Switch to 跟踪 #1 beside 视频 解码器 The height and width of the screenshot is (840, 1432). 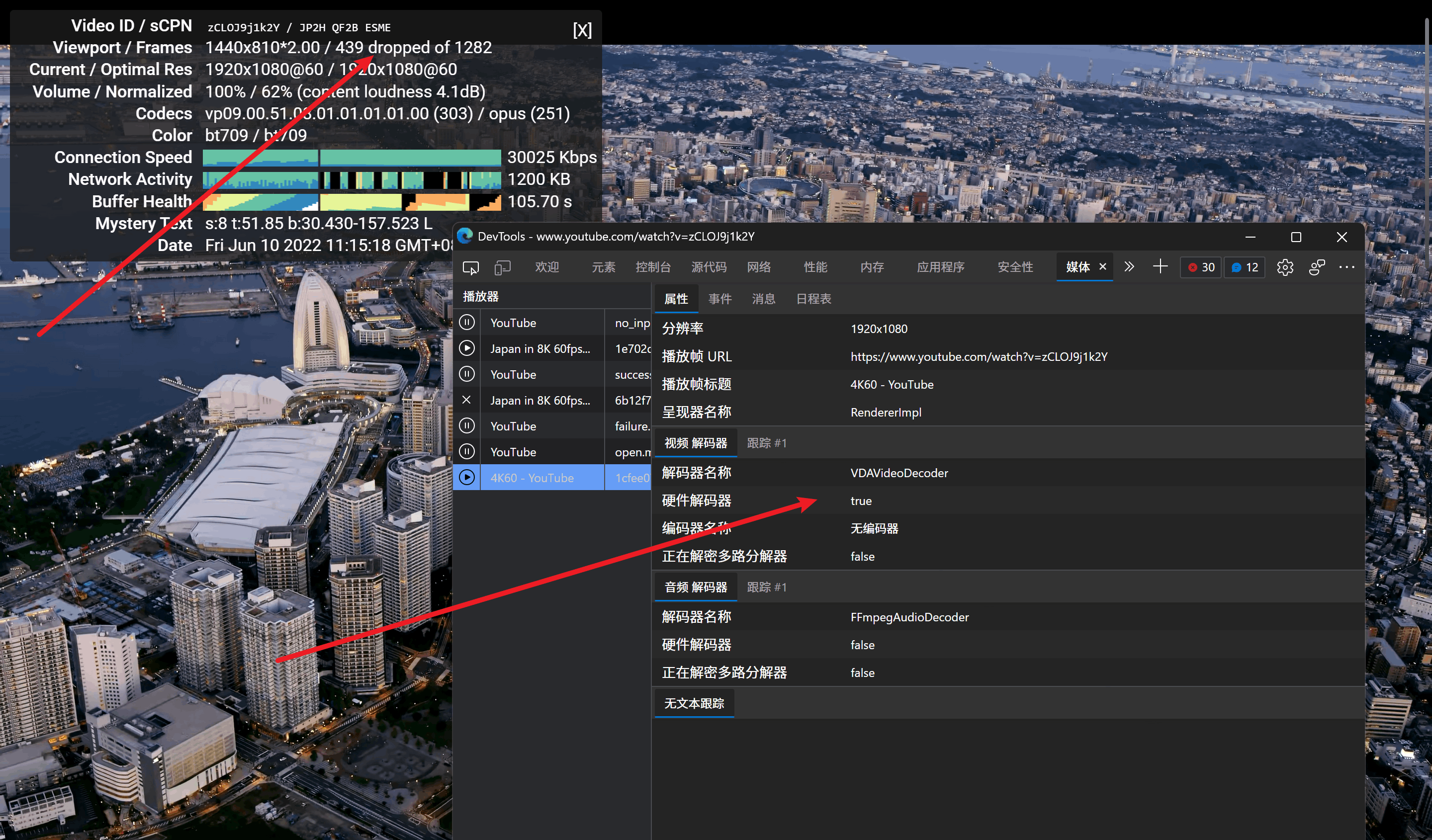pyautogui.click(x=766, y=443)
